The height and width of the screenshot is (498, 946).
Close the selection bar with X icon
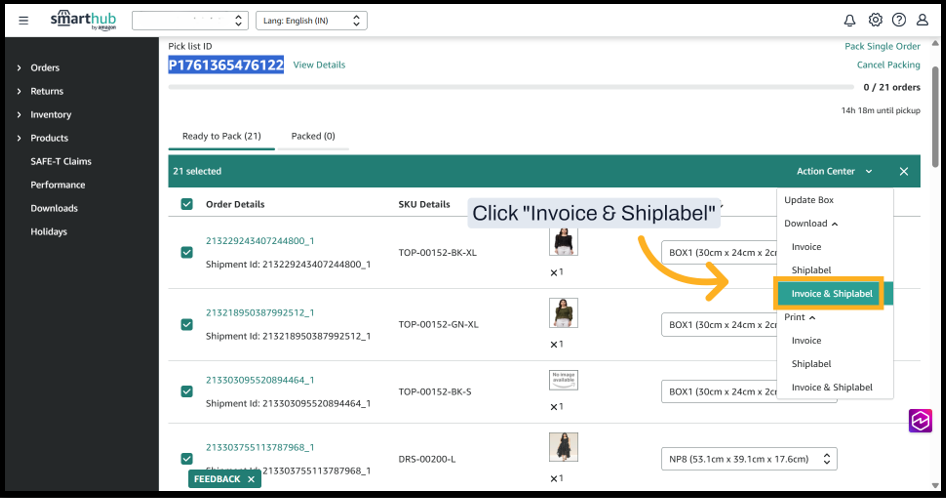(903, 171)
